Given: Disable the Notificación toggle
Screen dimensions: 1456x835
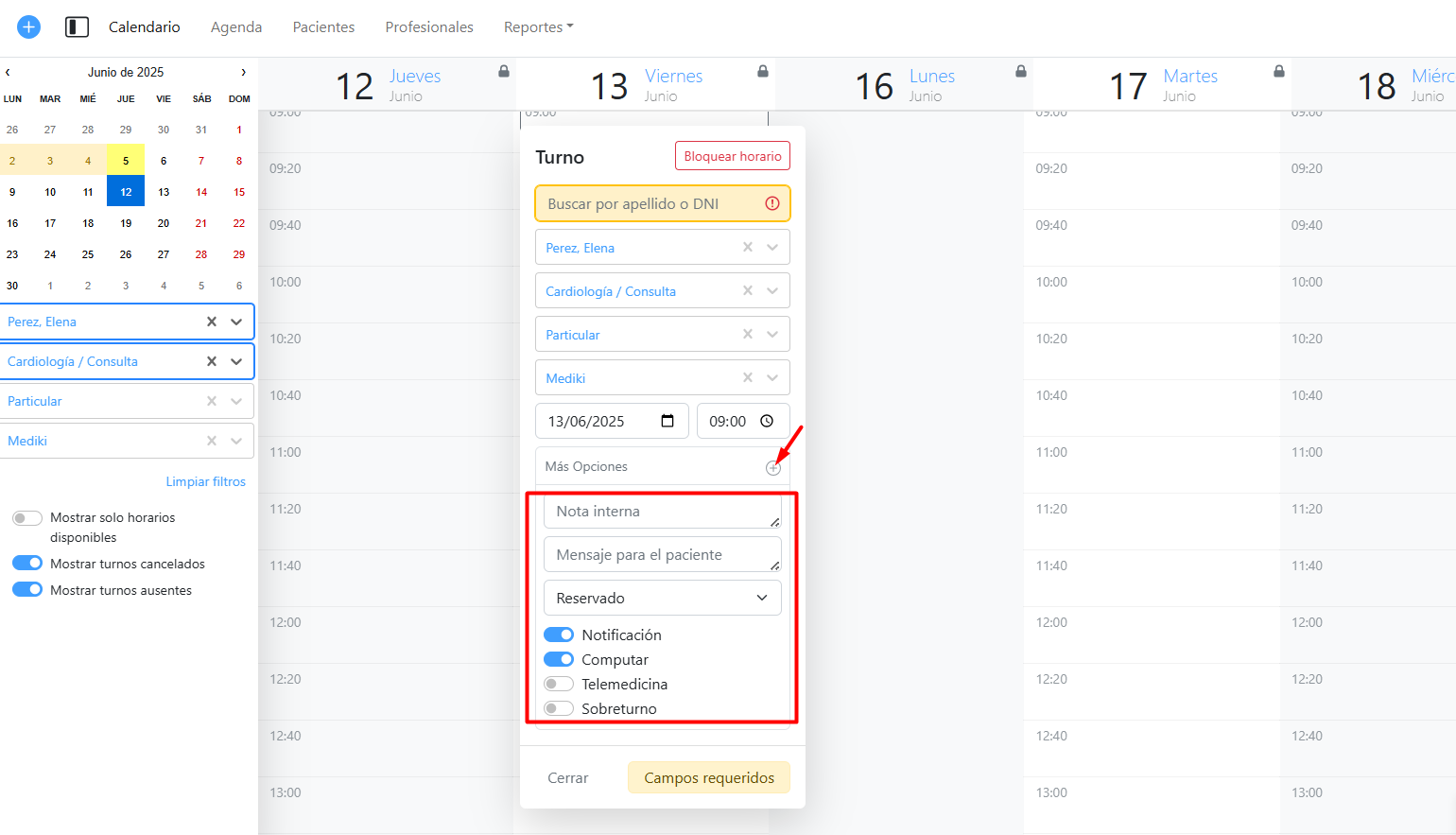Looking at the screenshot, I should [x=559, y=635].
